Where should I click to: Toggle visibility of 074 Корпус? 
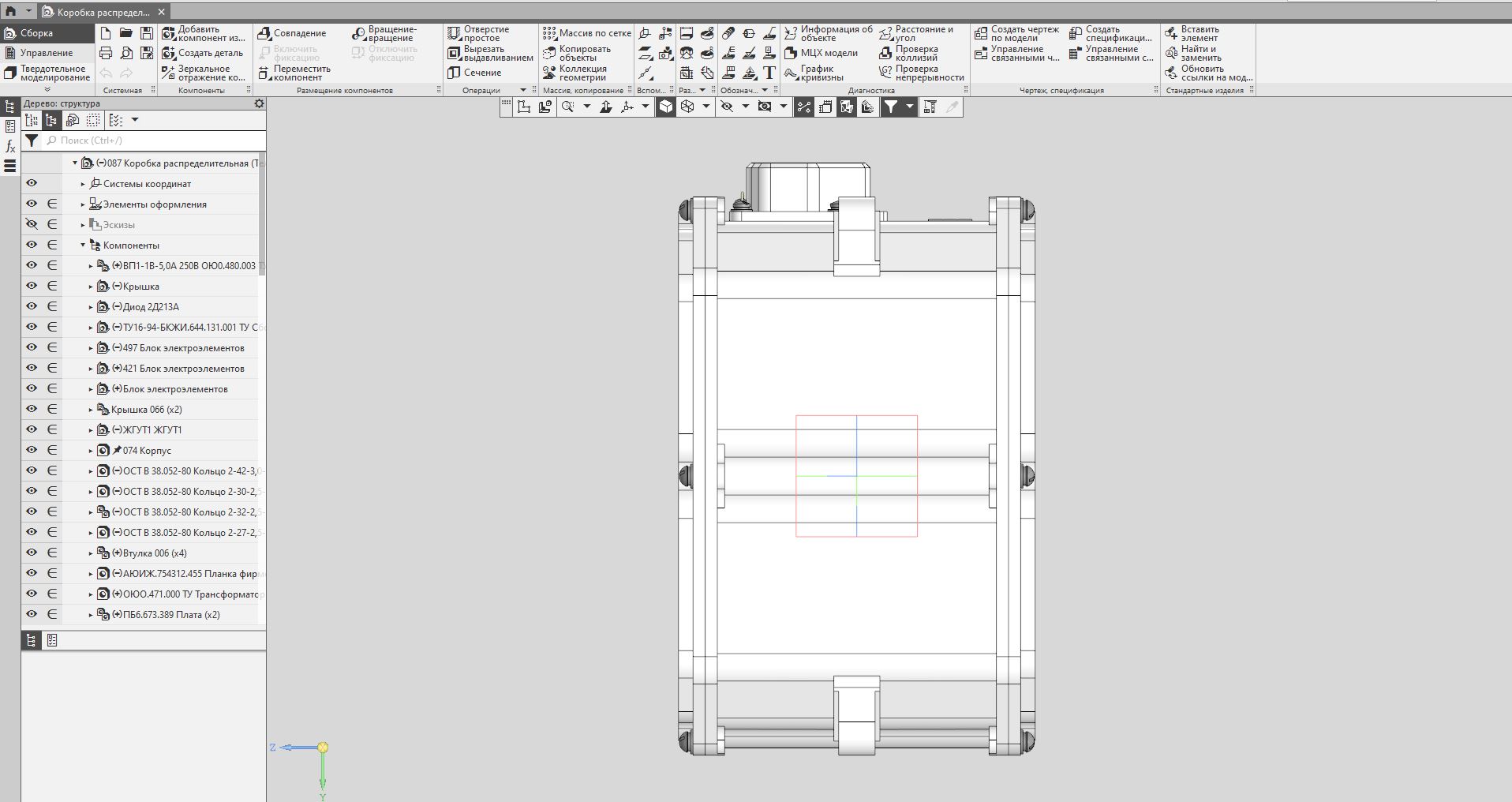(32, 450)
